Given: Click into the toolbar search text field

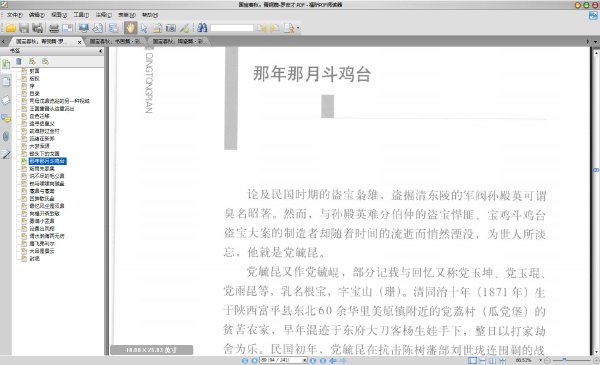Looking at the screenshot, I should tap(232, 28).
